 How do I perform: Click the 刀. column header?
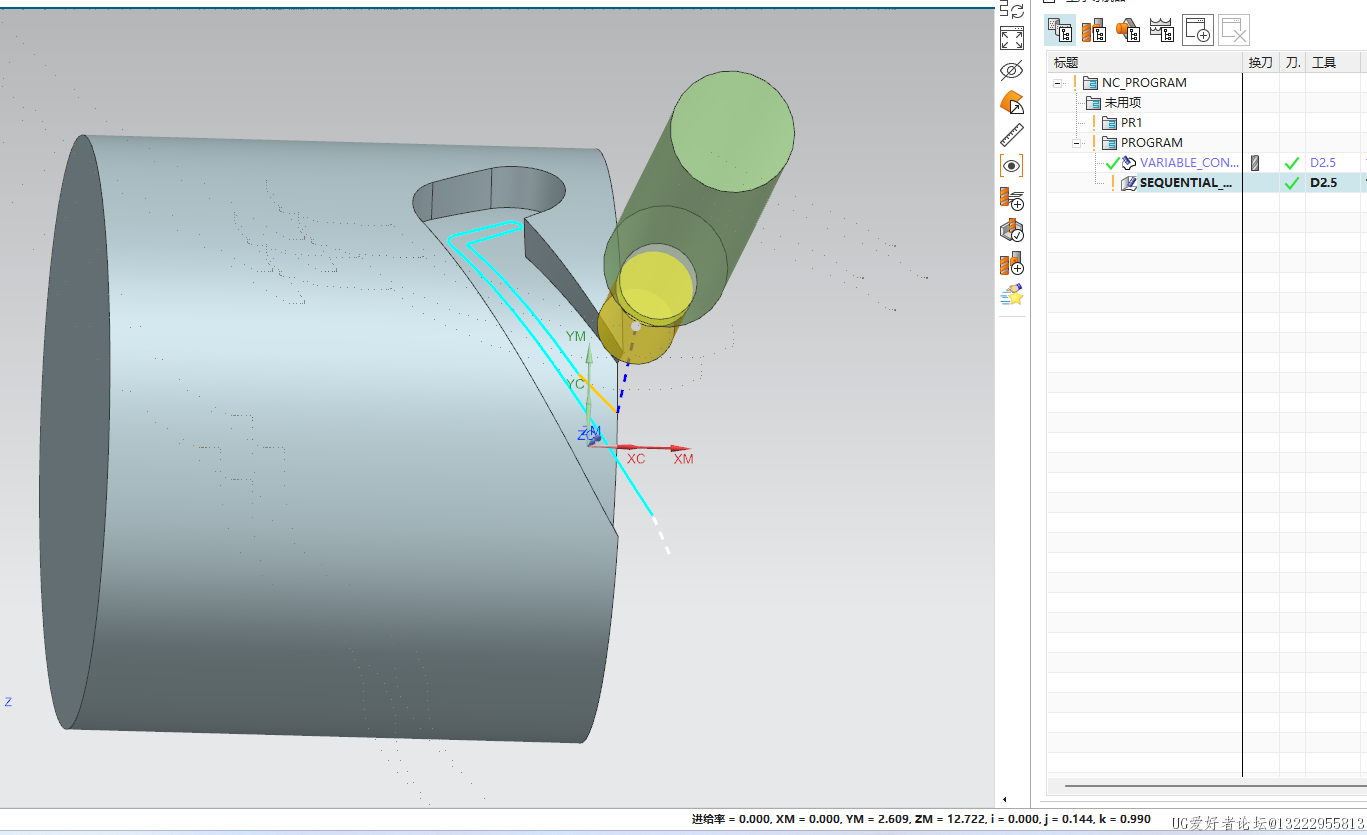1292,62
